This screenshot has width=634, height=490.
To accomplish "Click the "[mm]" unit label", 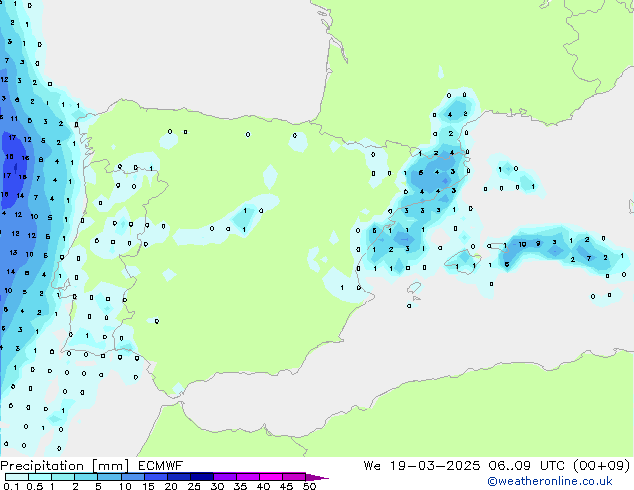I will point(110,466).
